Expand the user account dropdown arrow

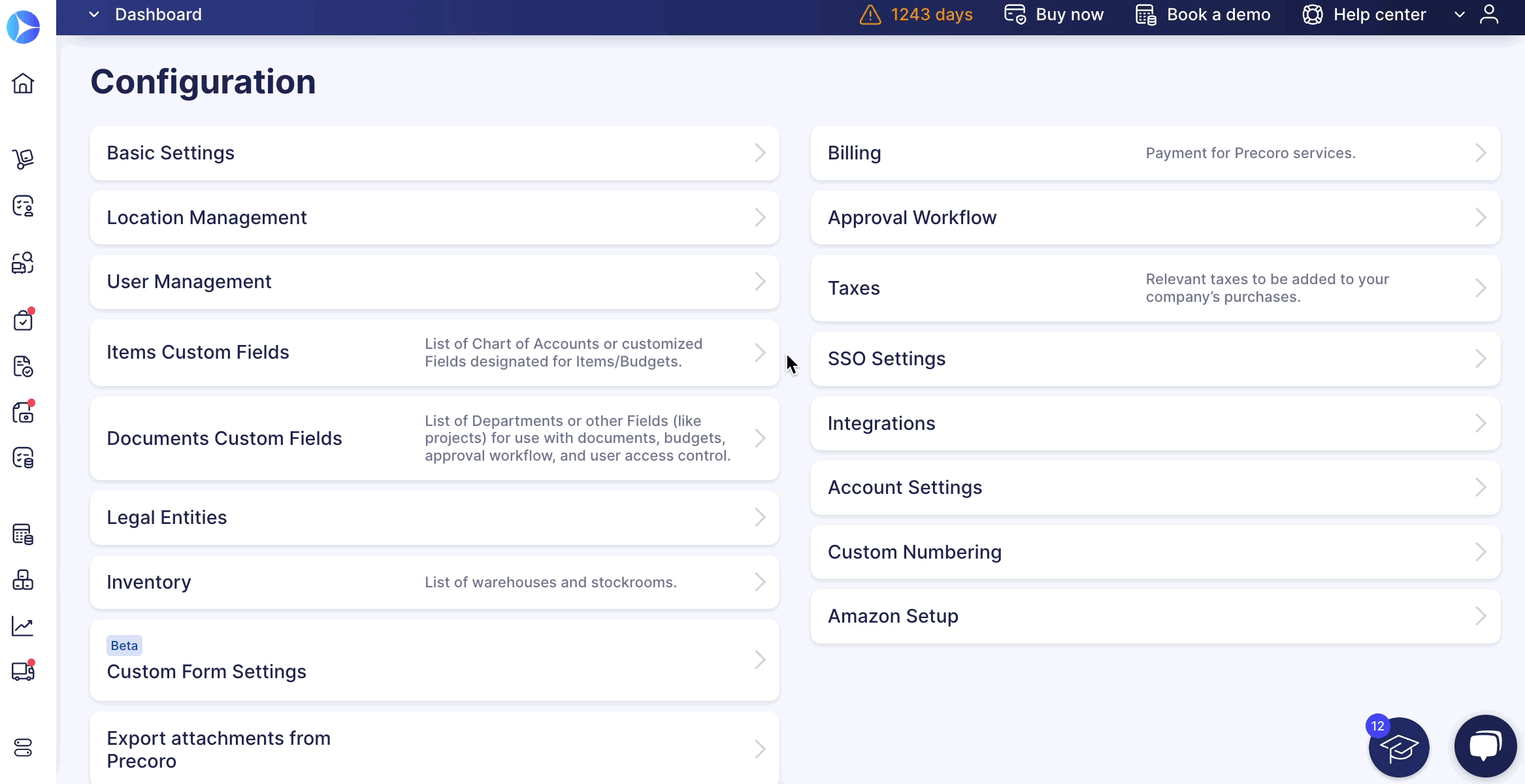[1459, 14]
